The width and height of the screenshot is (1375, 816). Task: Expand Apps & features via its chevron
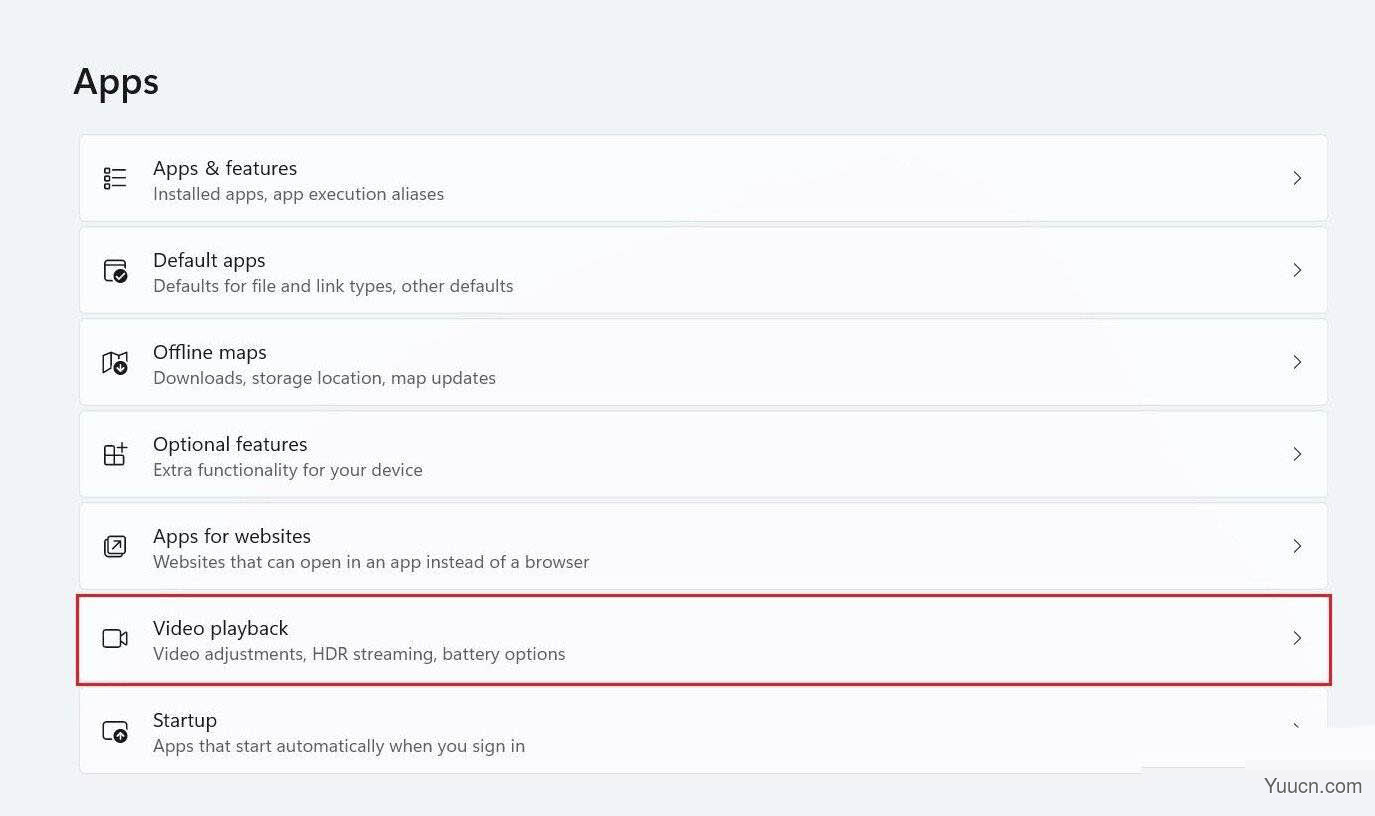point(1297,178)
